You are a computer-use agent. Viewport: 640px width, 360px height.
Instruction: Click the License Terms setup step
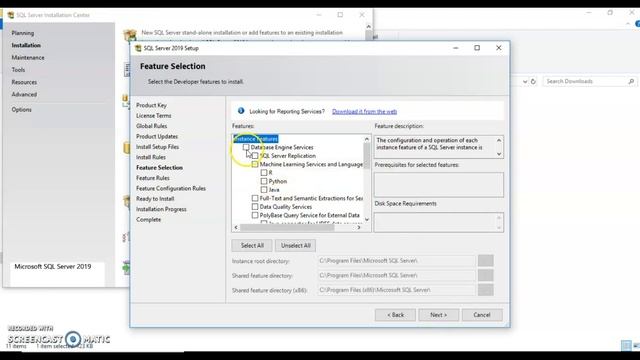pos(153,116)
